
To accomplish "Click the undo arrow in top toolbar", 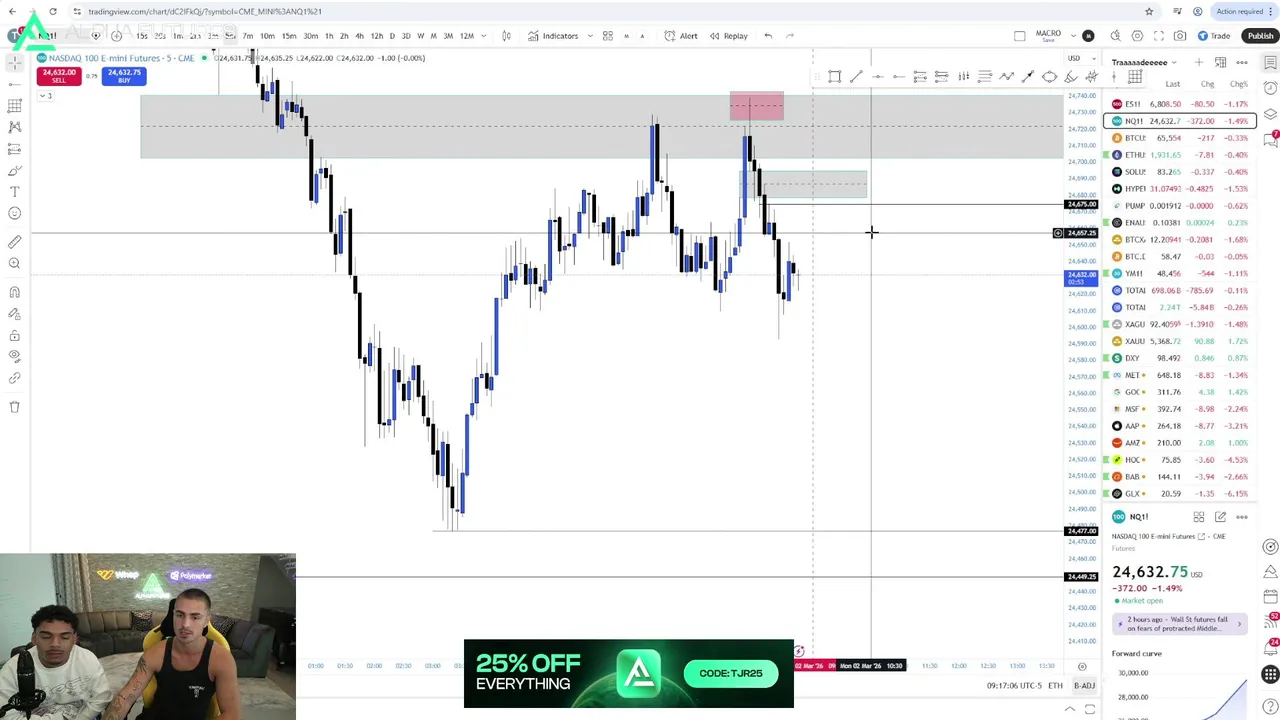I will 768,36.
